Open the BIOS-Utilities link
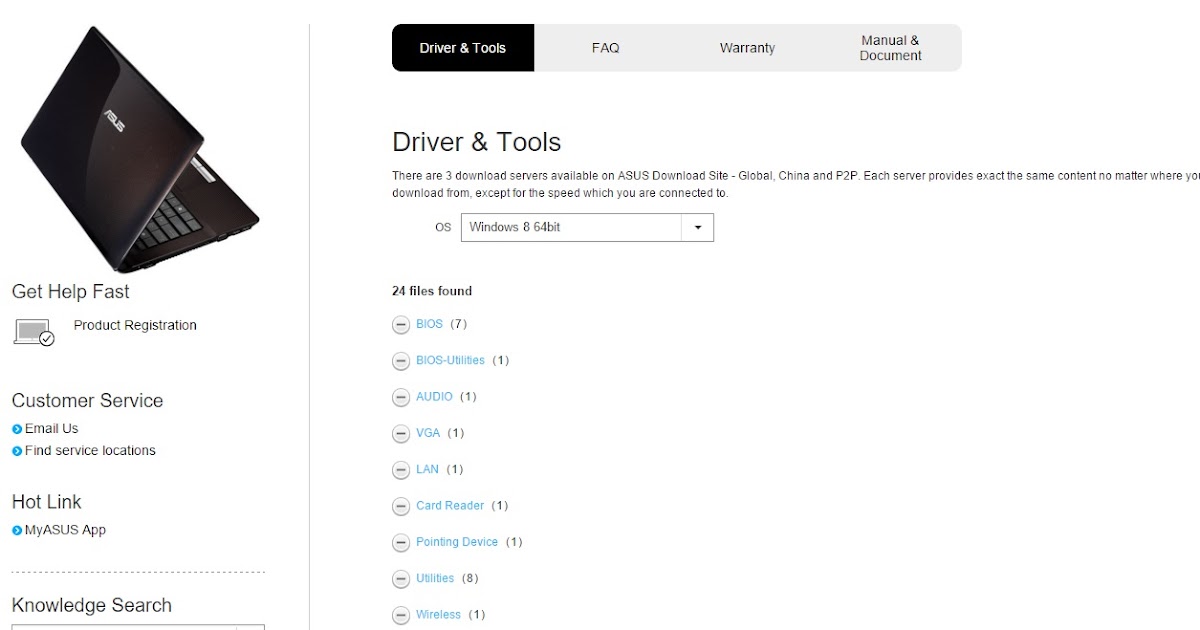This screenshot has height=630, width=1200. point(450,360)
